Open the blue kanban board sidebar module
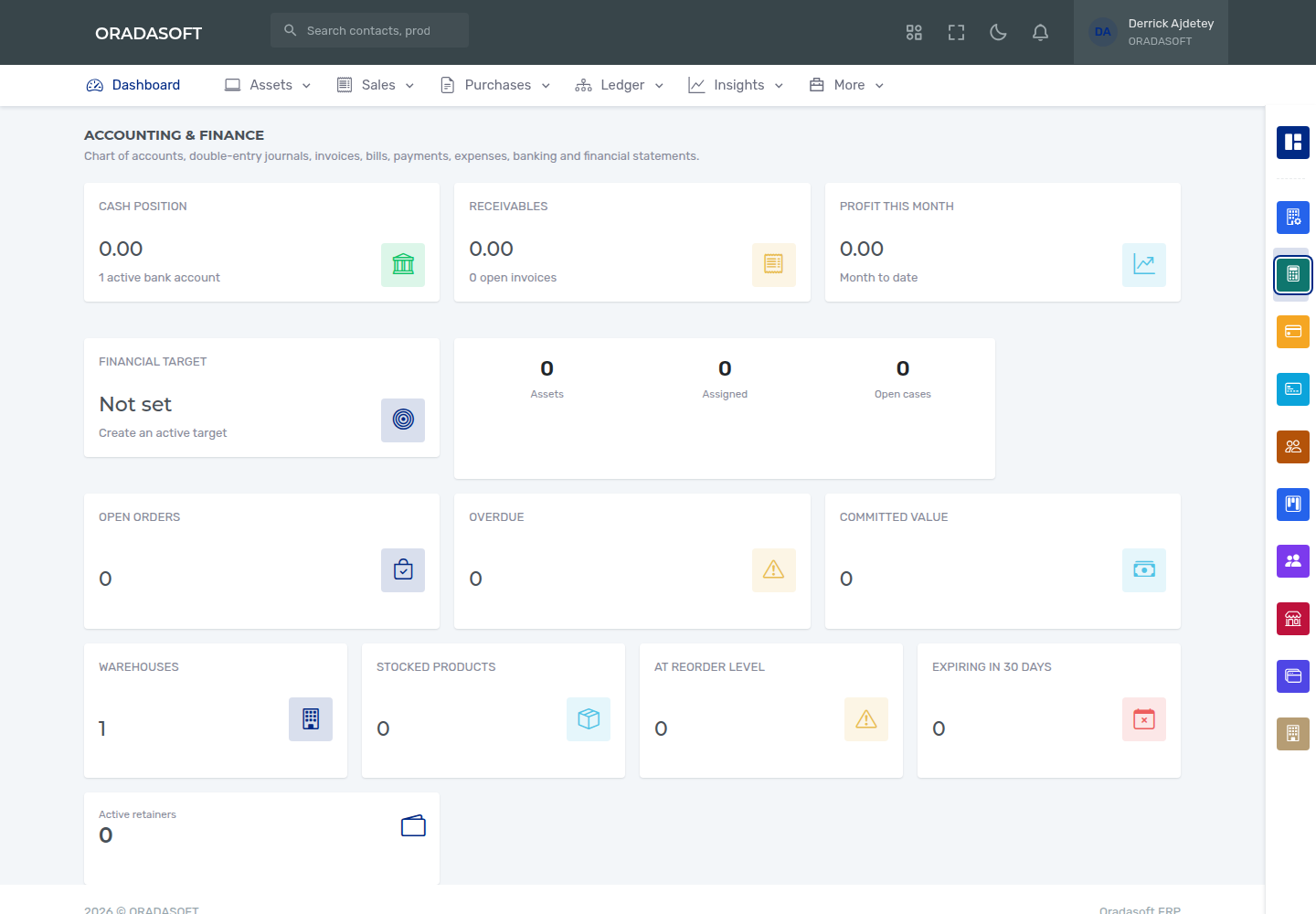 [x=1293, y=504]
